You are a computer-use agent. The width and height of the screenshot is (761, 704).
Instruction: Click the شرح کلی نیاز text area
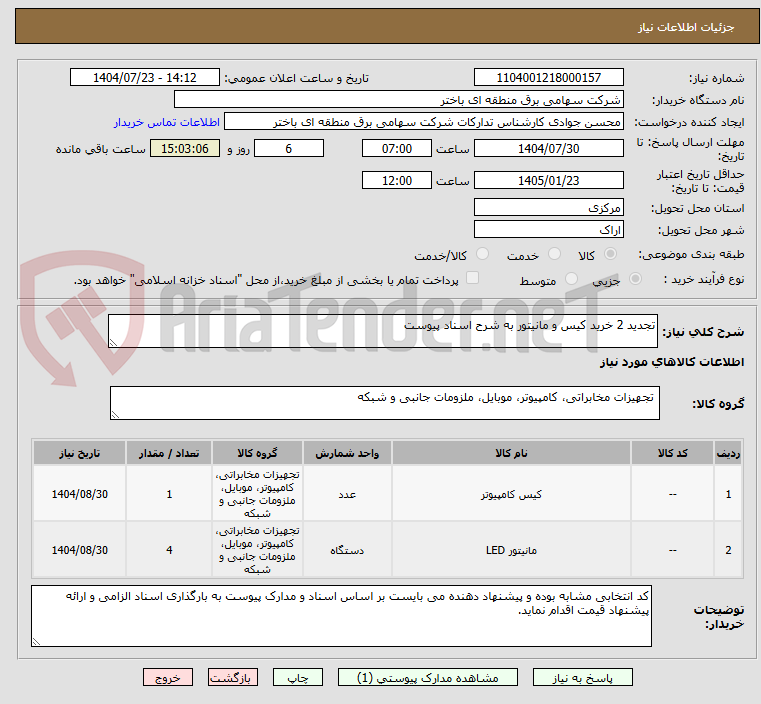click(382, 331)
